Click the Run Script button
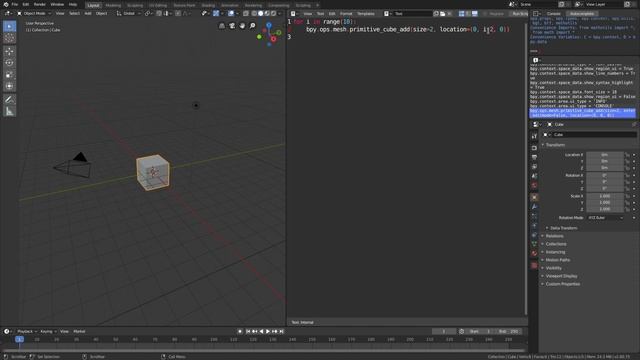The image size is (640, 360). point(520,13)
